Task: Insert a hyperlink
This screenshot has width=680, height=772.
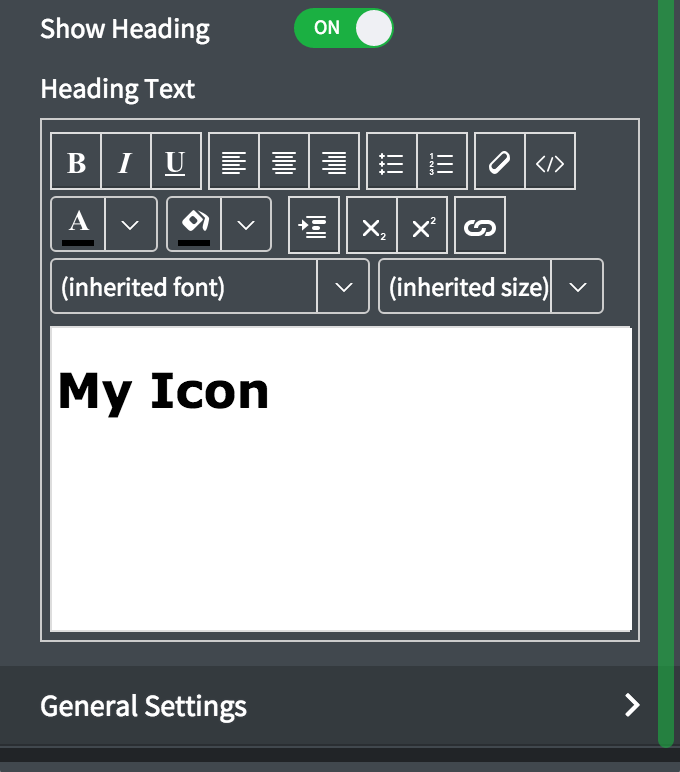Action: [x=480, y=225]
